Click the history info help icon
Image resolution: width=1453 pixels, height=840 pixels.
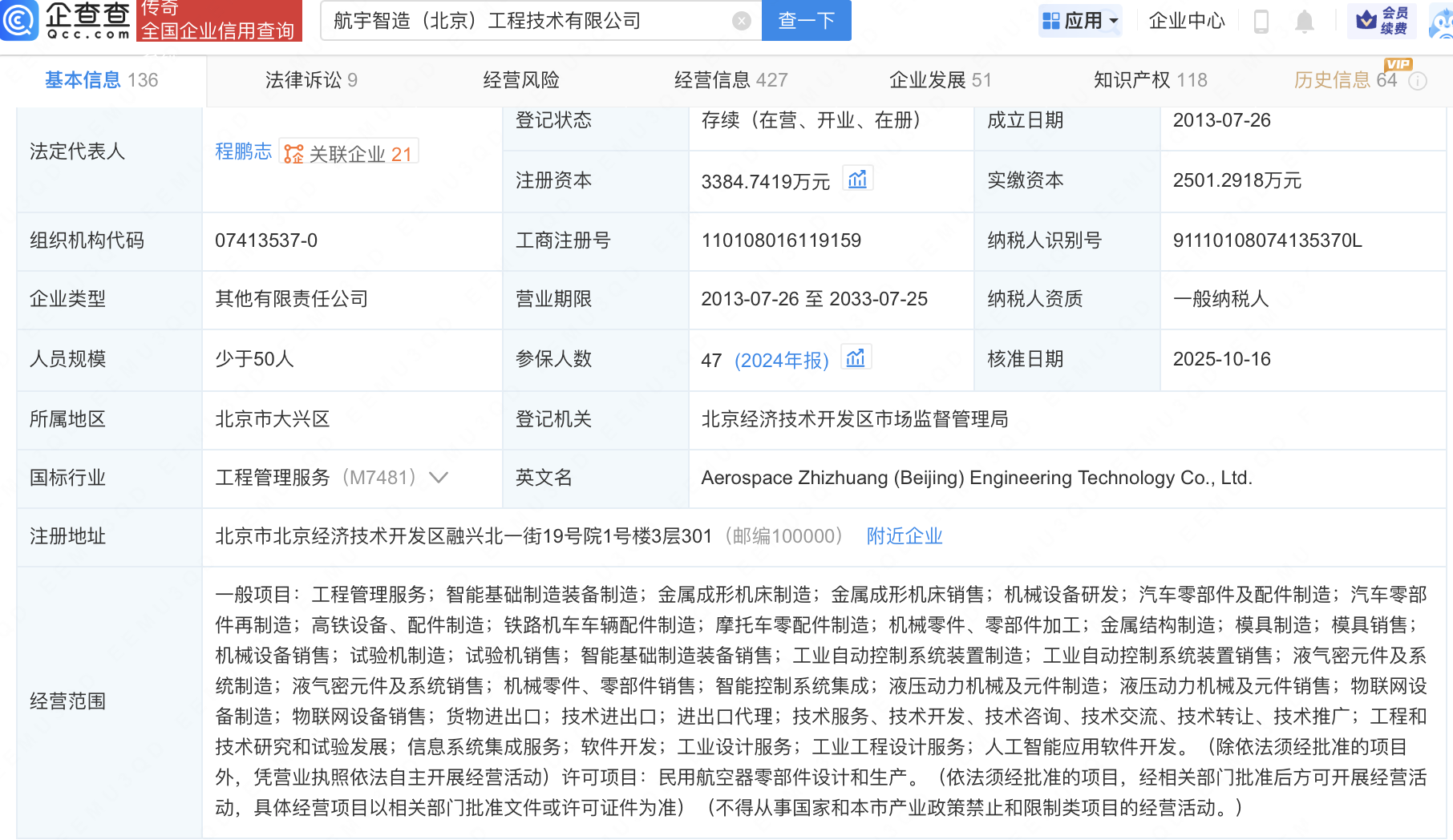(1418, 81)
